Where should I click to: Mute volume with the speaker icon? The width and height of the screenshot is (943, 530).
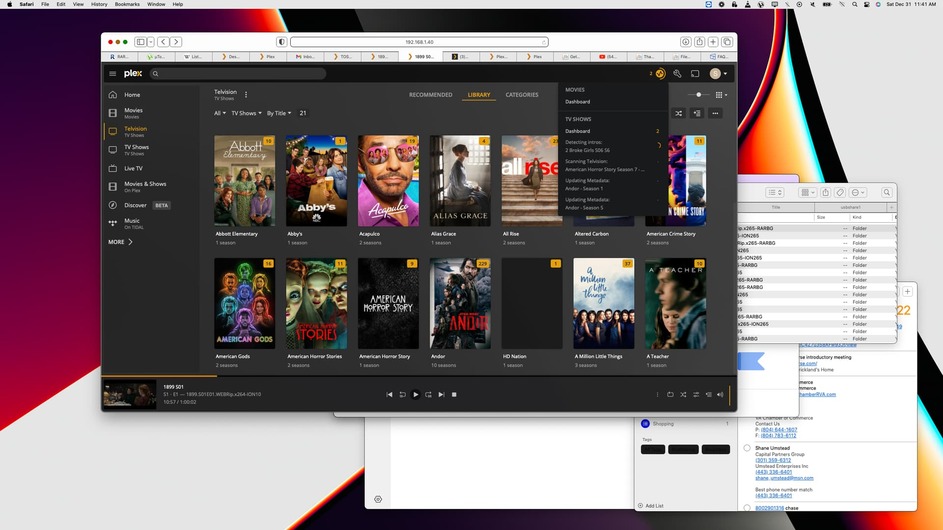tap(720, 395)
